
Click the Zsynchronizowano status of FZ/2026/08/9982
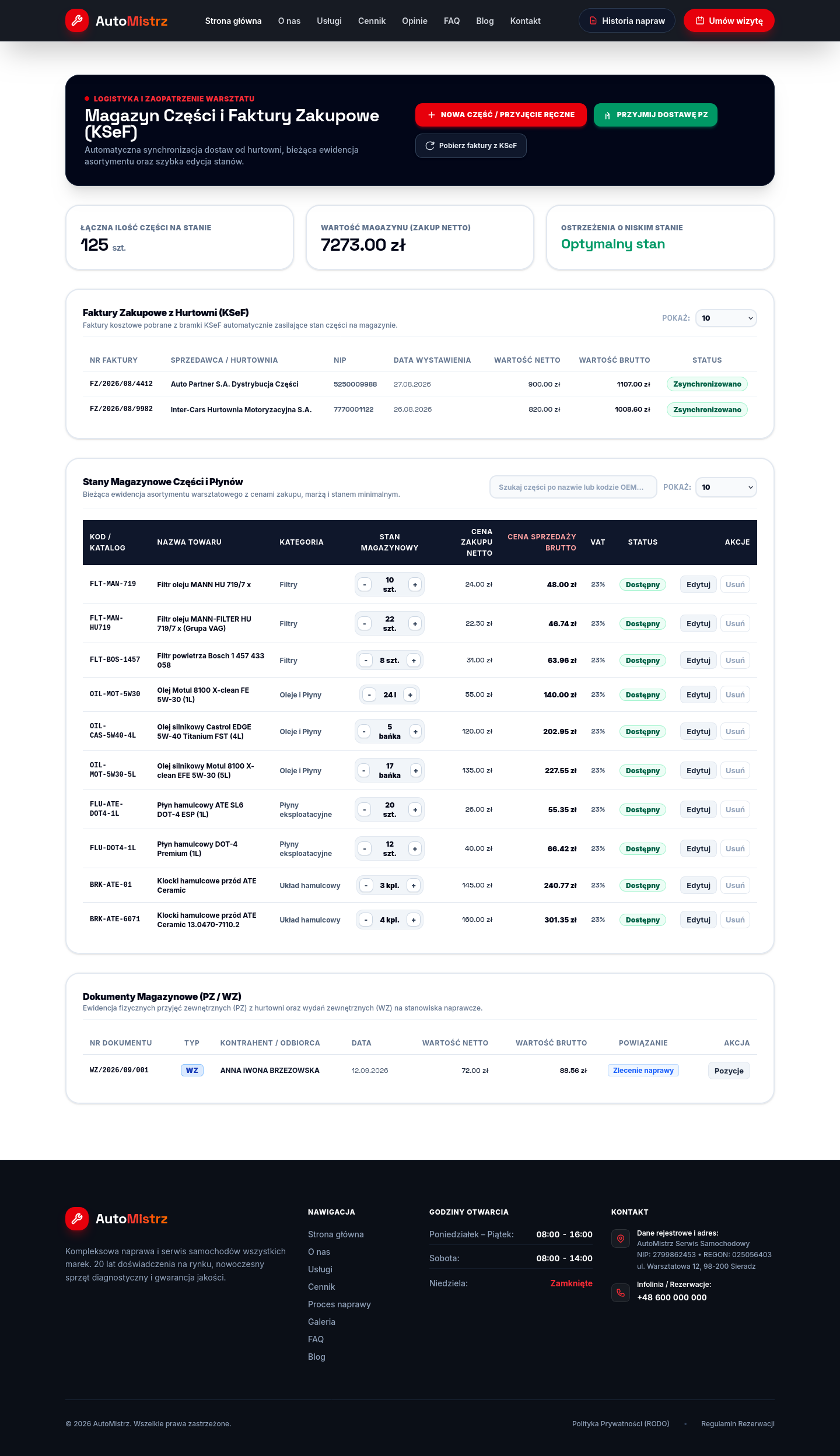click(x=707, y=410)
